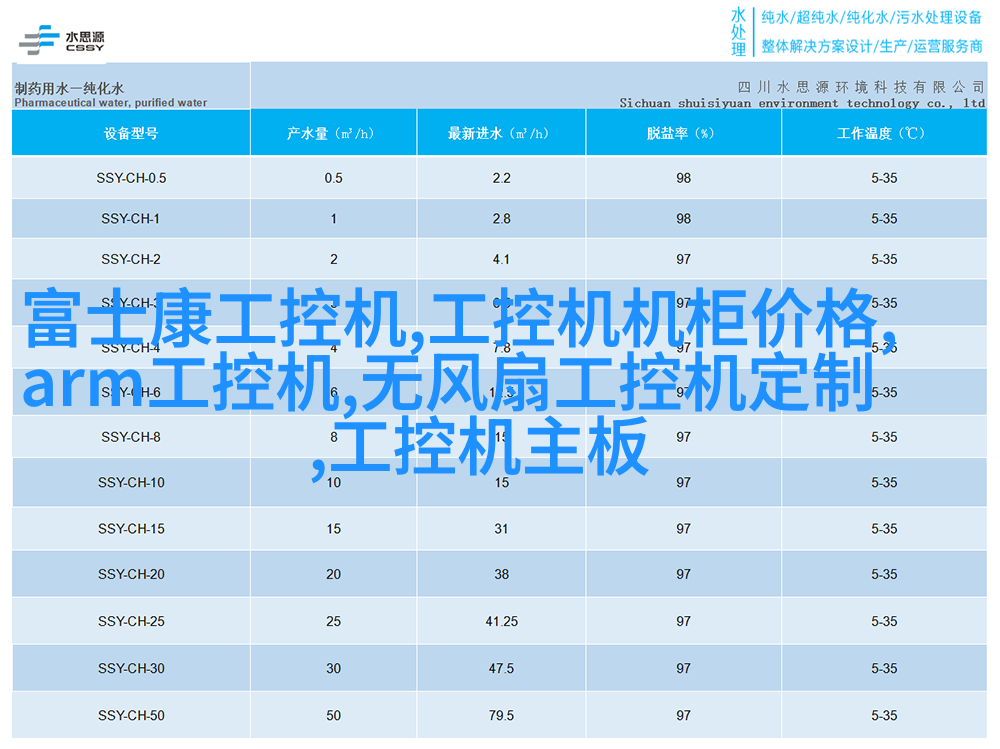Select the 产水量 value 10 in the SSY-CH-10 row
Image resolution: width=1000 pixels, height=749 pixels.
click(334, 482)
